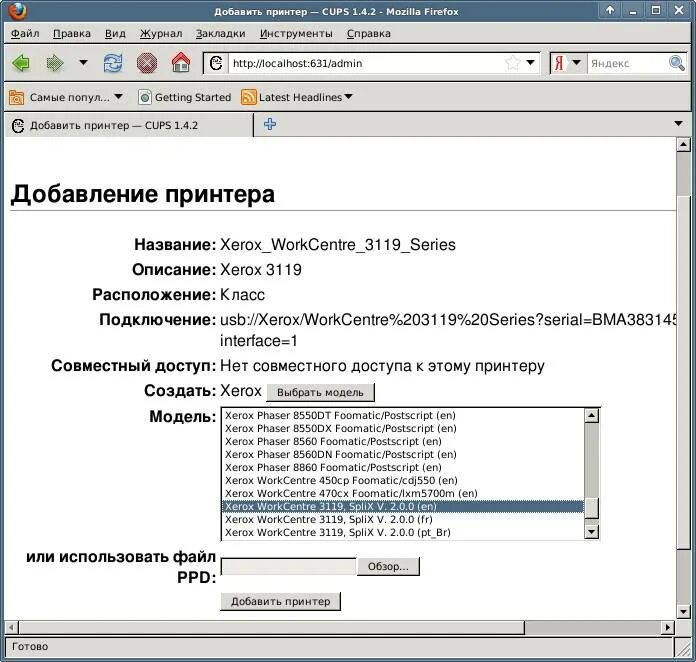Select Xerox Phaser 8550DX Foomatic/Postscript
Screen dimensions: 696x662
403,428
